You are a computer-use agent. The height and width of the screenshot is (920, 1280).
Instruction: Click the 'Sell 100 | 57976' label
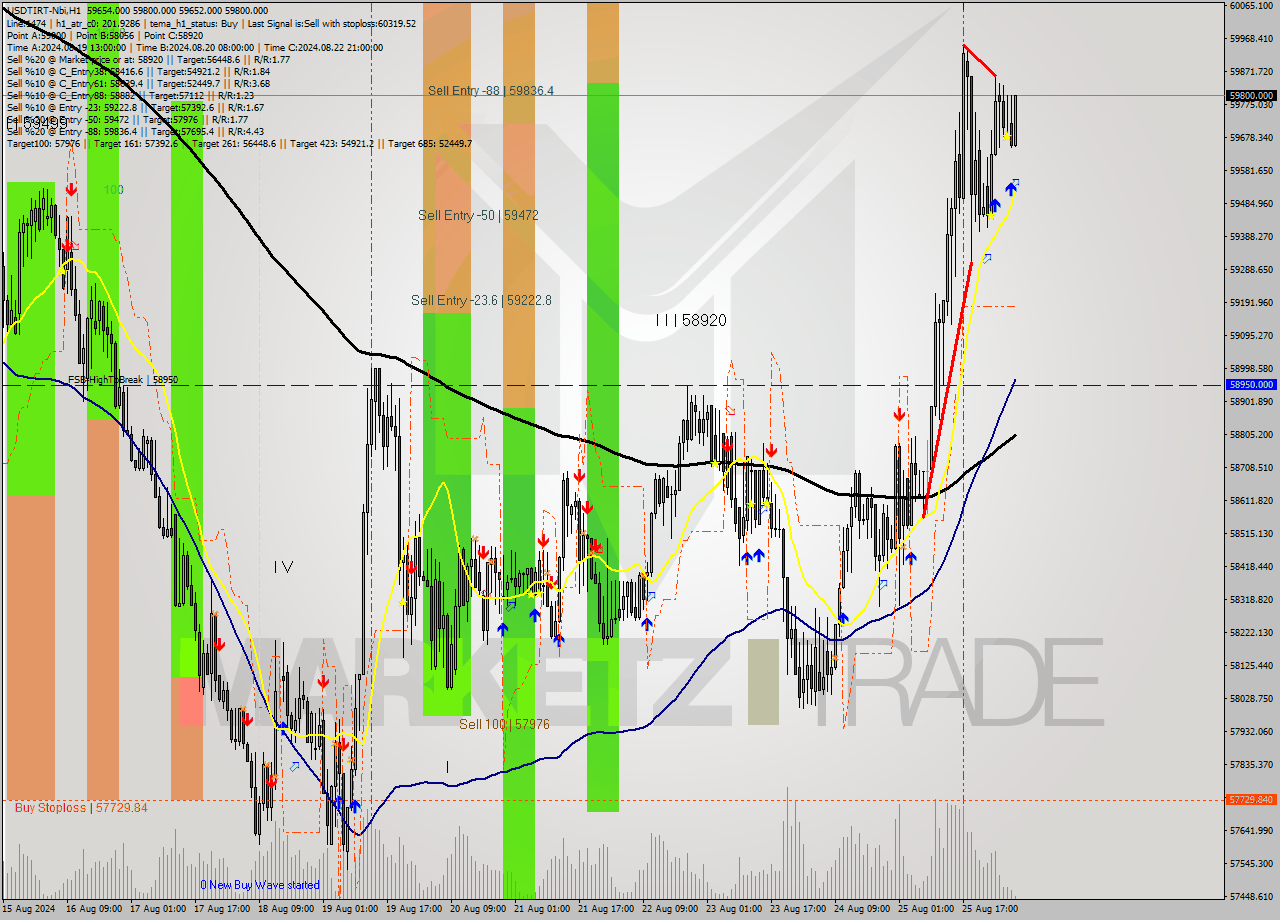pyautogui.click(x=504, y=724)
